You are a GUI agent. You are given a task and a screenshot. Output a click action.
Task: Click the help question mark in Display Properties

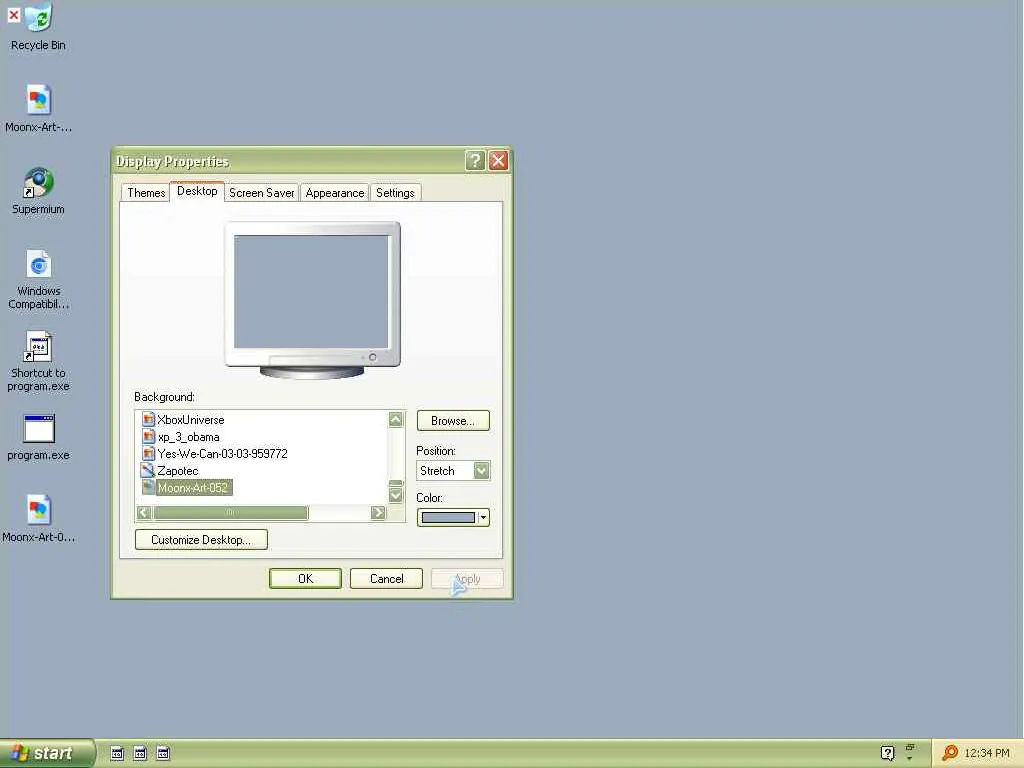(x=475, y=161)
